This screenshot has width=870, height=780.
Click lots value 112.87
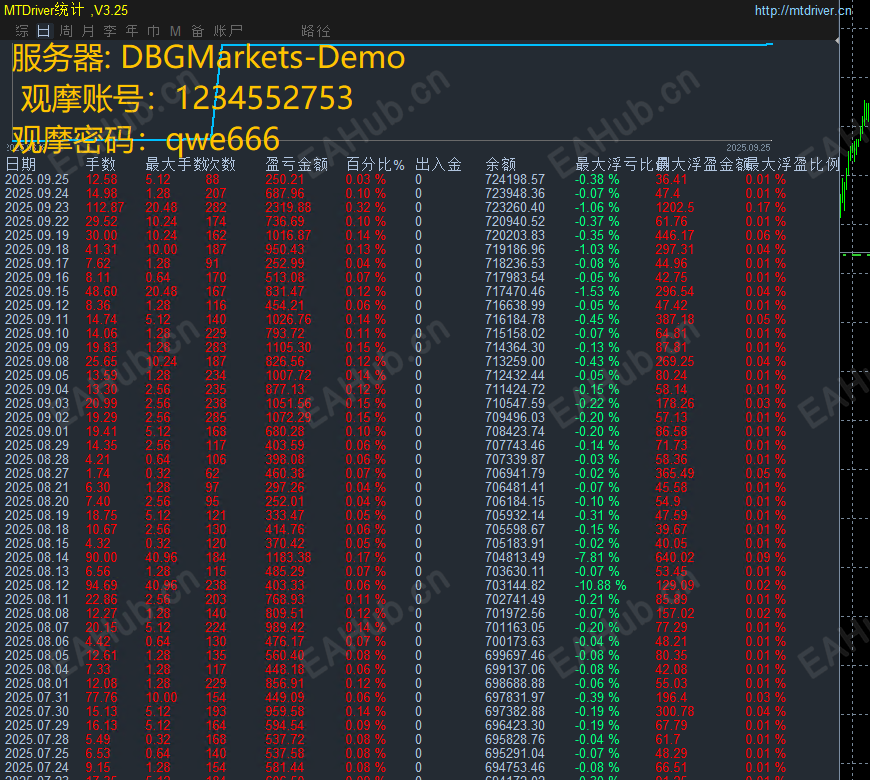pos(105,207)
